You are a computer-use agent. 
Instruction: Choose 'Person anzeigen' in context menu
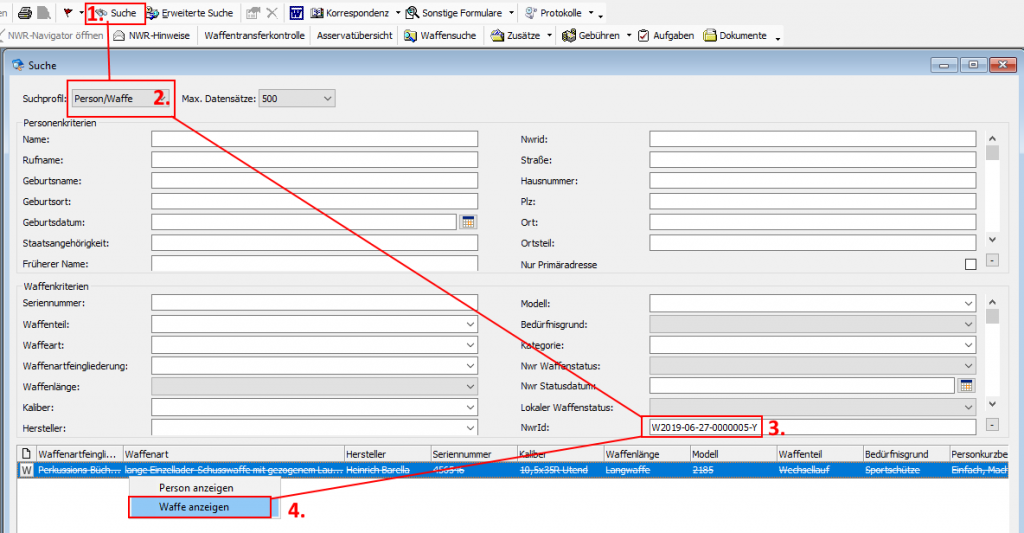point(196,487)
